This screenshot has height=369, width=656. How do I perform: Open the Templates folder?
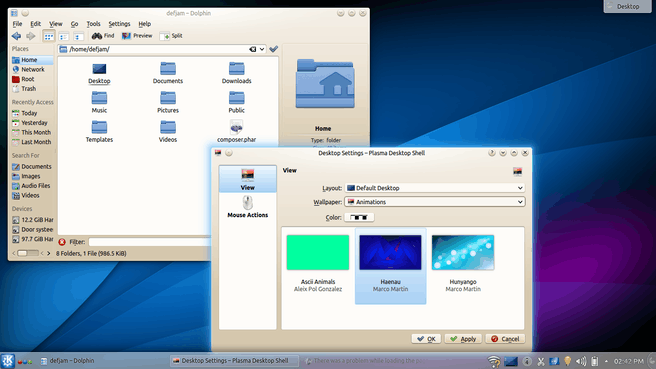99,132
